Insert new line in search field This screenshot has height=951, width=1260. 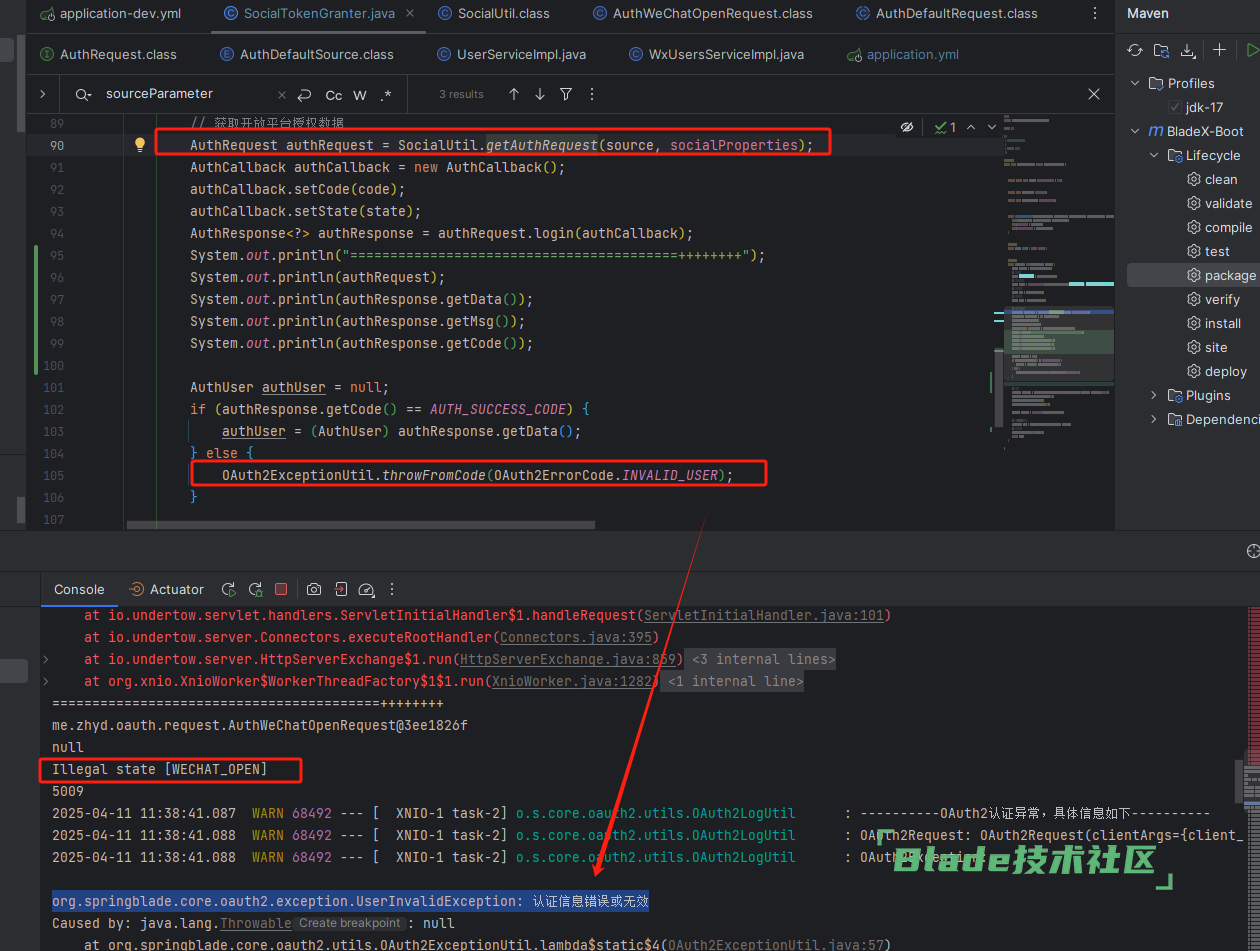pos(304,95)
